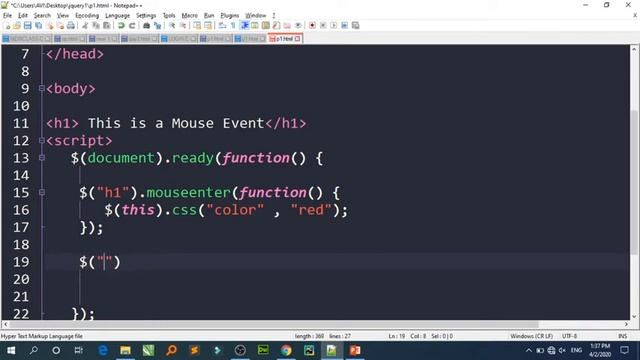
Task: Click the Save All toolbar icon
Action: tap(39, 25)
